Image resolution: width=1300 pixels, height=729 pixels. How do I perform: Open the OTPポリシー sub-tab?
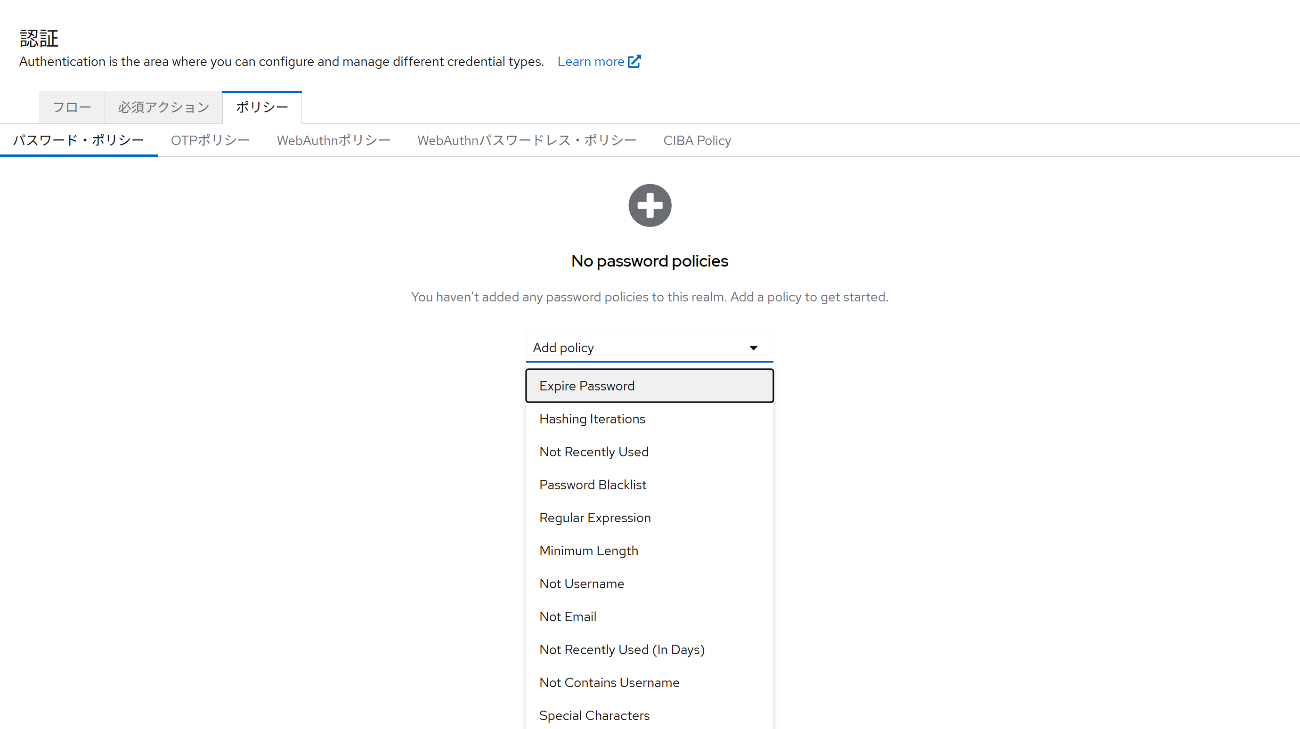[210, 140]
